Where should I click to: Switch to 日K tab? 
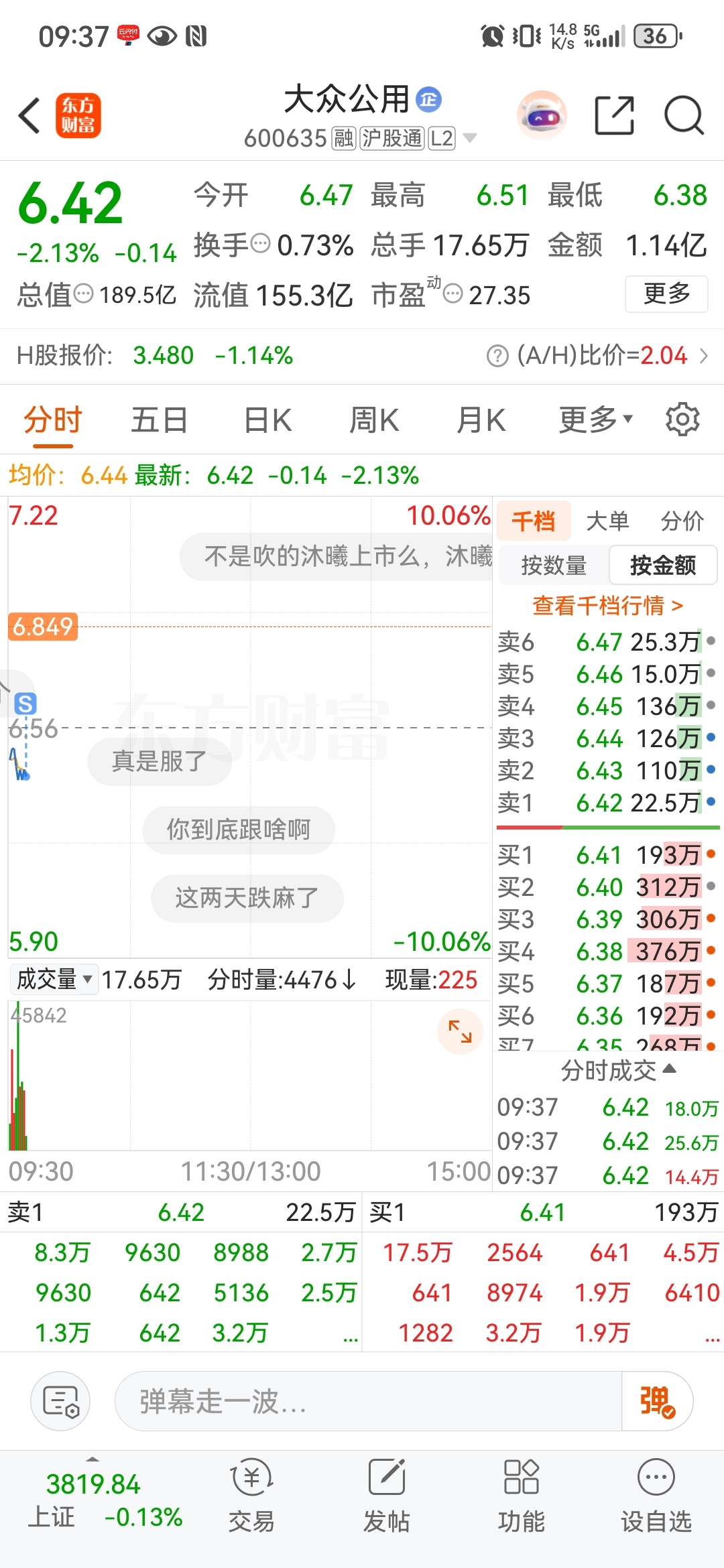click(267, 420)
